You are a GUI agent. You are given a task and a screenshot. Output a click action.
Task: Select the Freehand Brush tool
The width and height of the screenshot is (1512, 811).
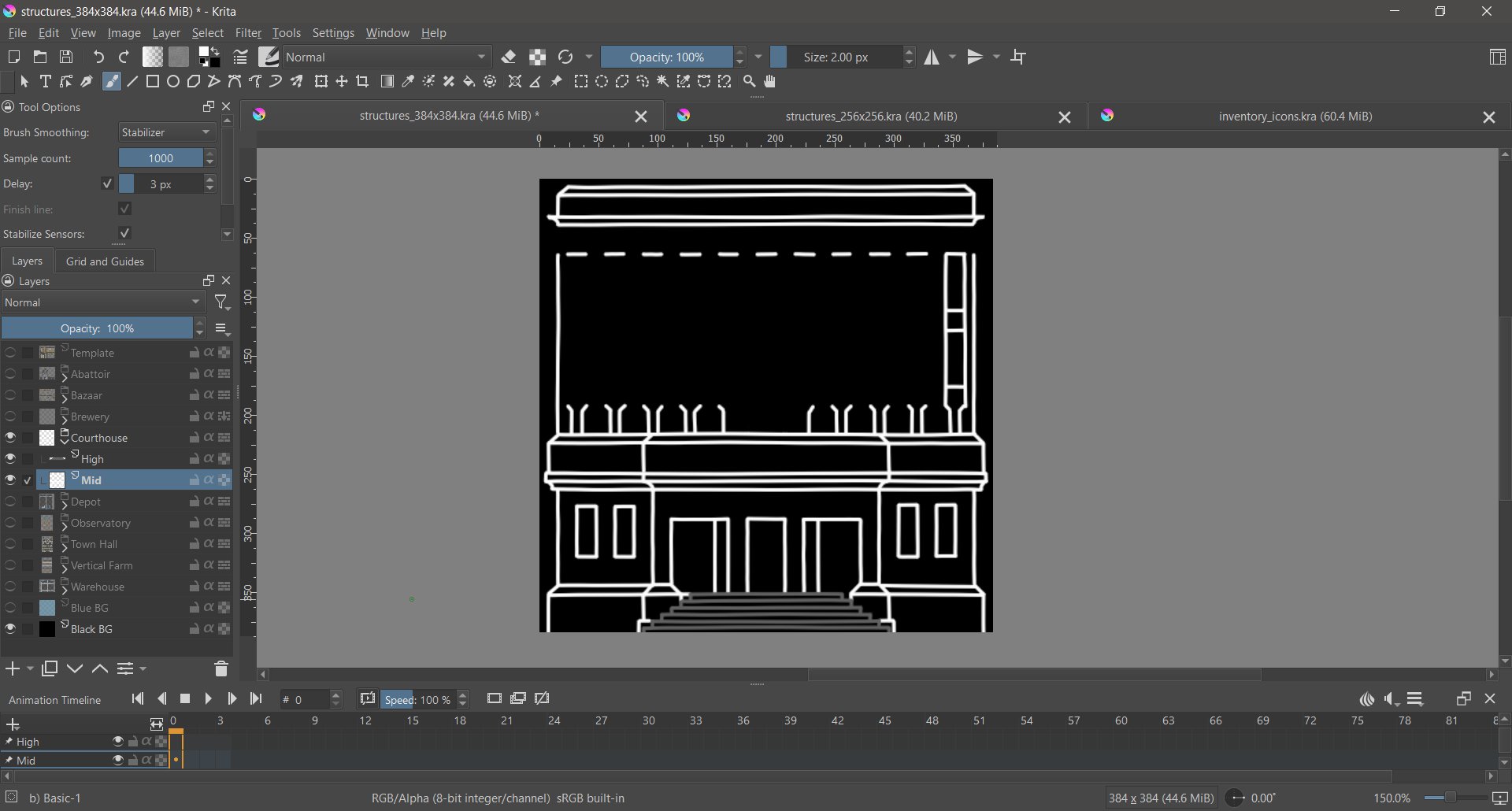coord(112,82)
